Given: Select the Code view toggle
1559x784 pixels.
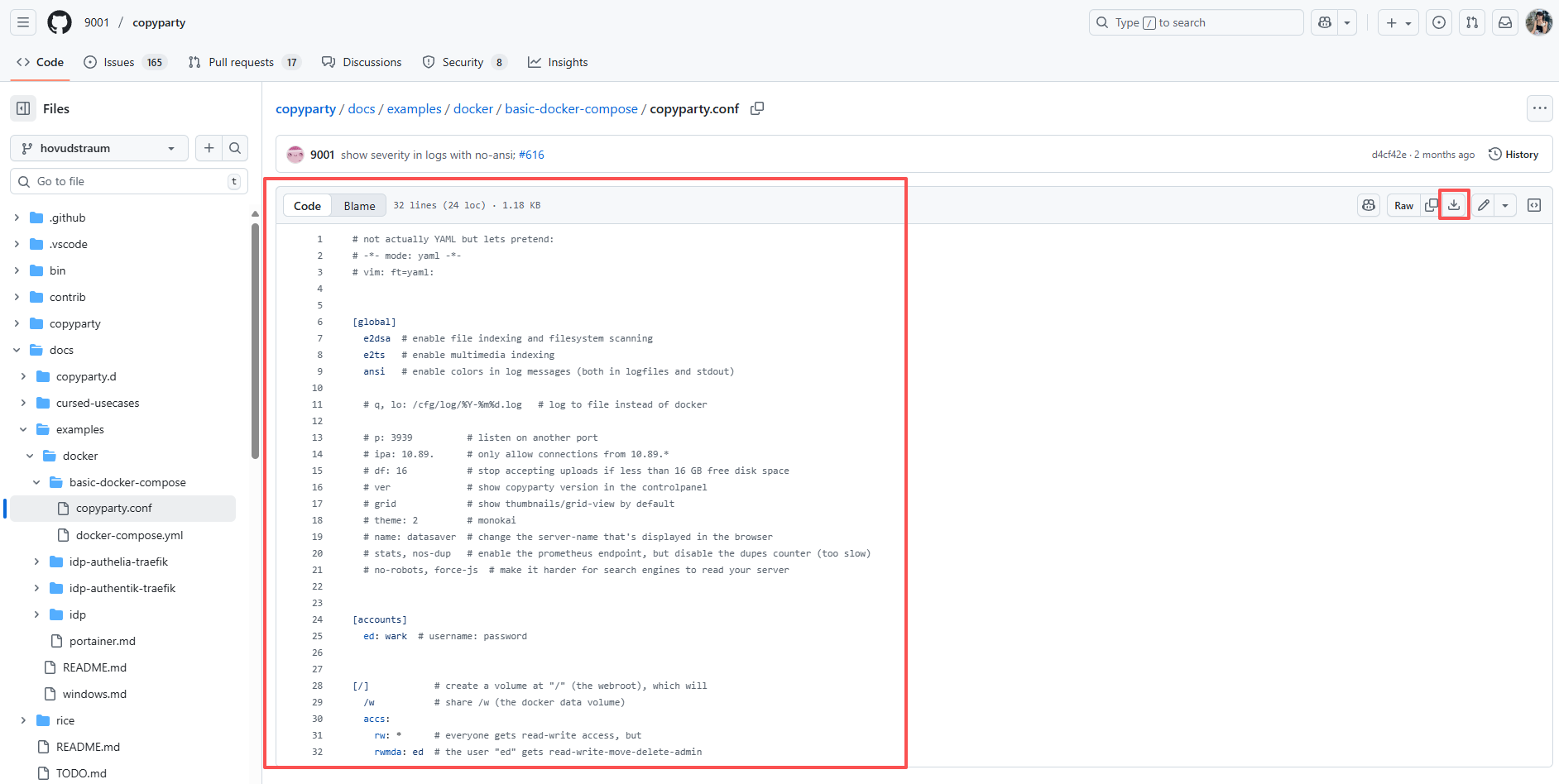Looking at the screenshot, I should [x=307, y=206].
